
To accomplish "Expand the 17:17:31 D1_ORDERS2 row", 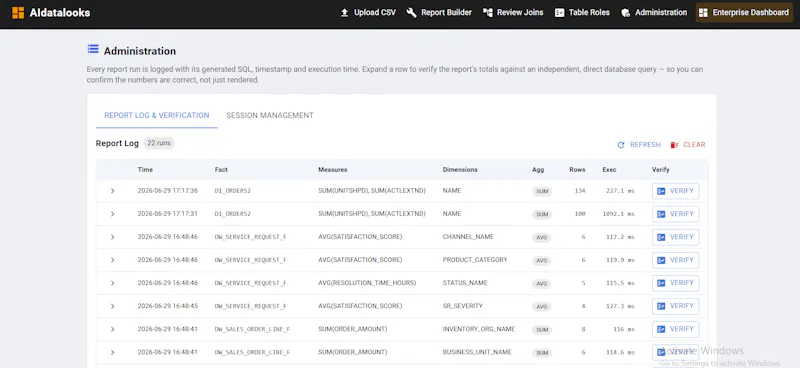I will 113,214.
